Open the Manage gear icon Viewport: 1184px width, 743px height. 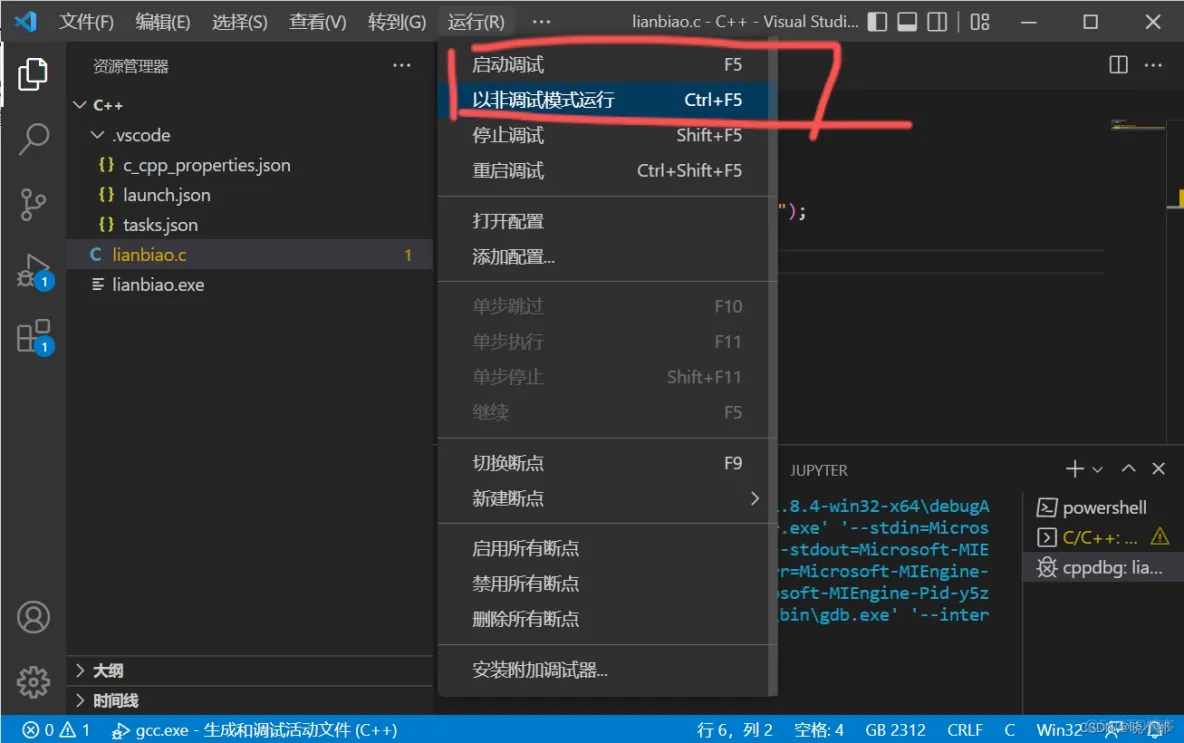point(33,682)
